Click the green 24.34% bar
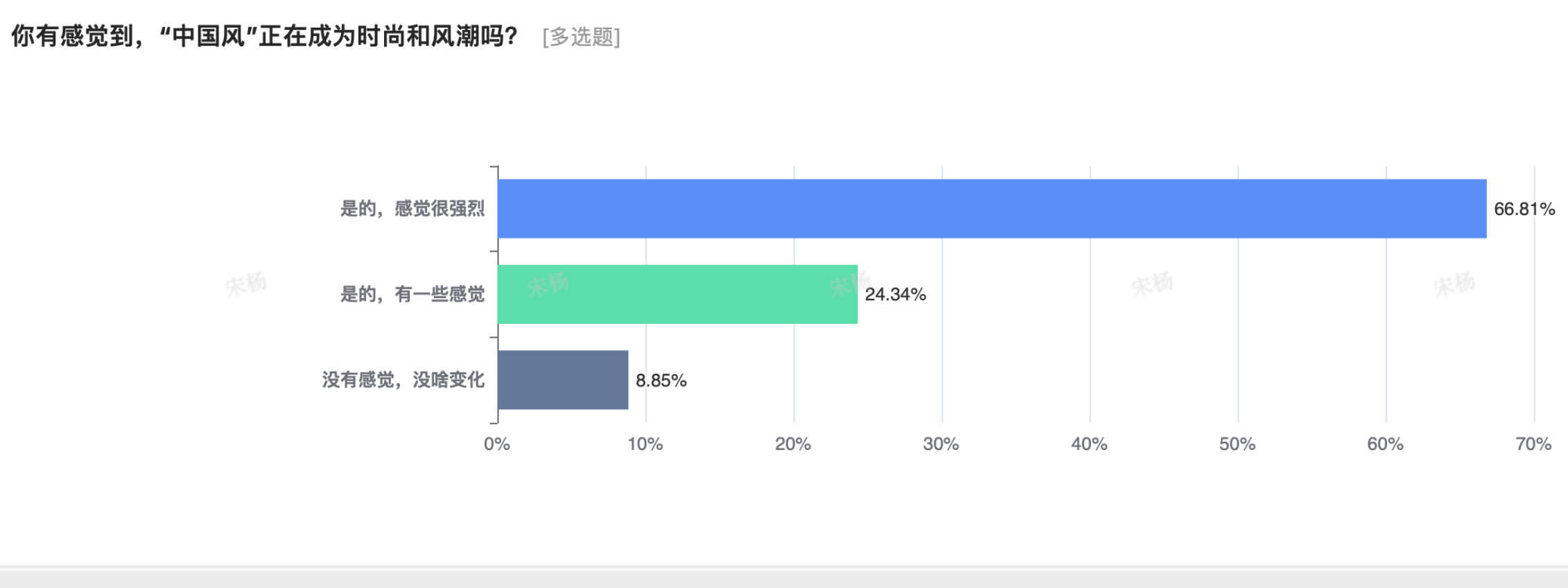This screenshot has width=1568, height=588. 677,294
